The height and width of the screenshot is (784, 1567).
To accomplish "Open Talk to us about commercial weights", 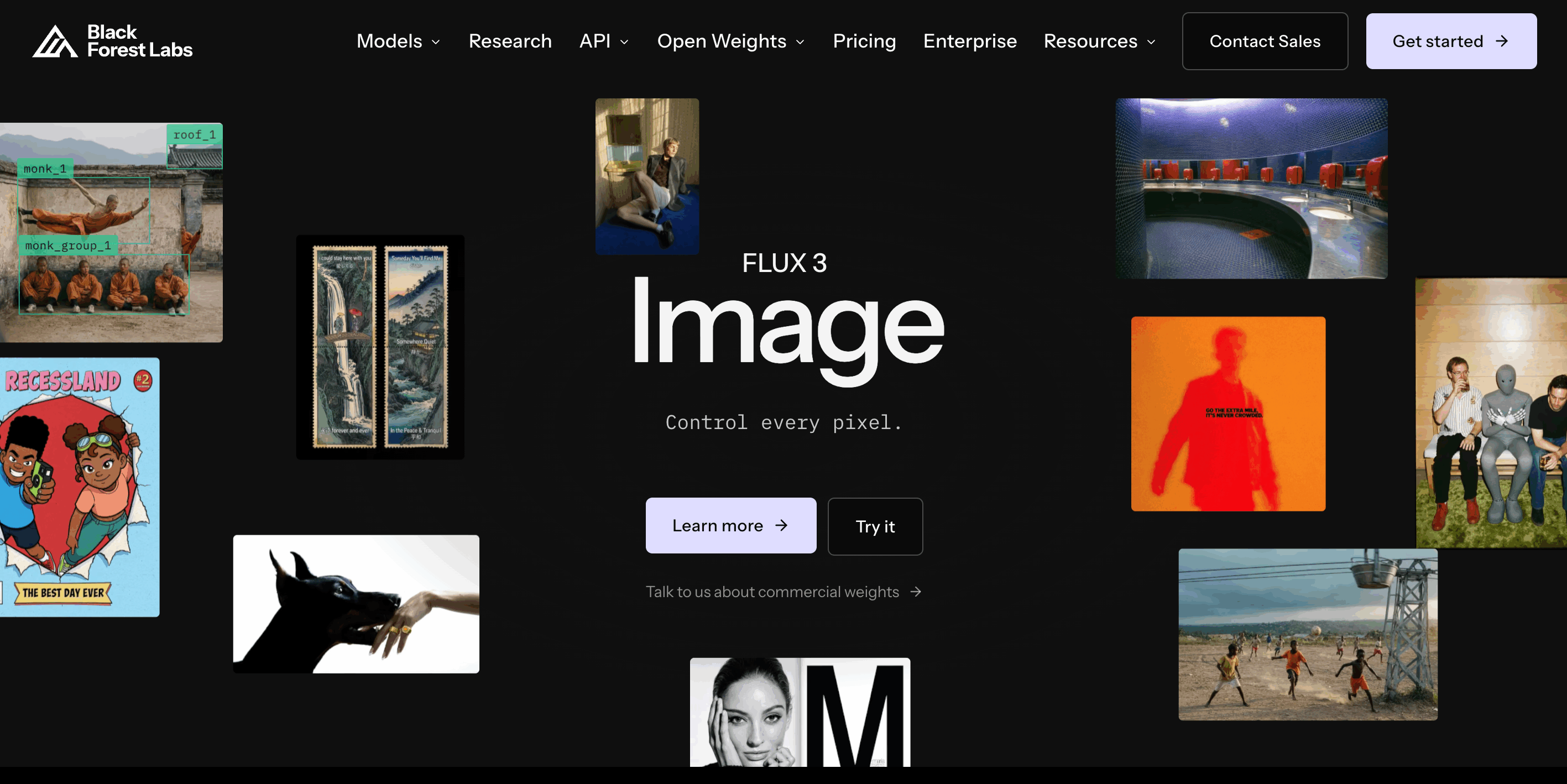I will pos(783,592).
